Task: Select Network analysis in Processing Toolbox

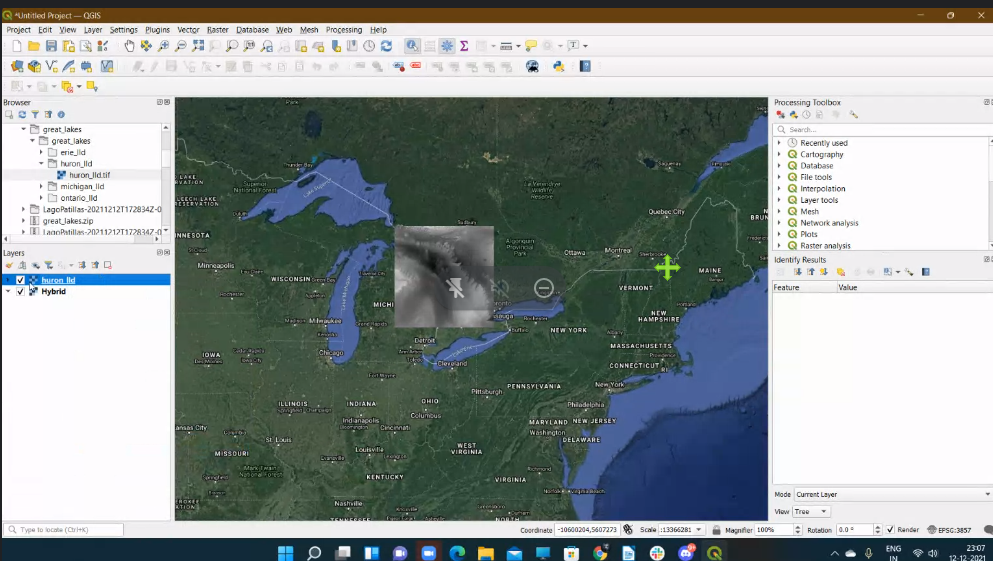Action: [x=829, y=222]
